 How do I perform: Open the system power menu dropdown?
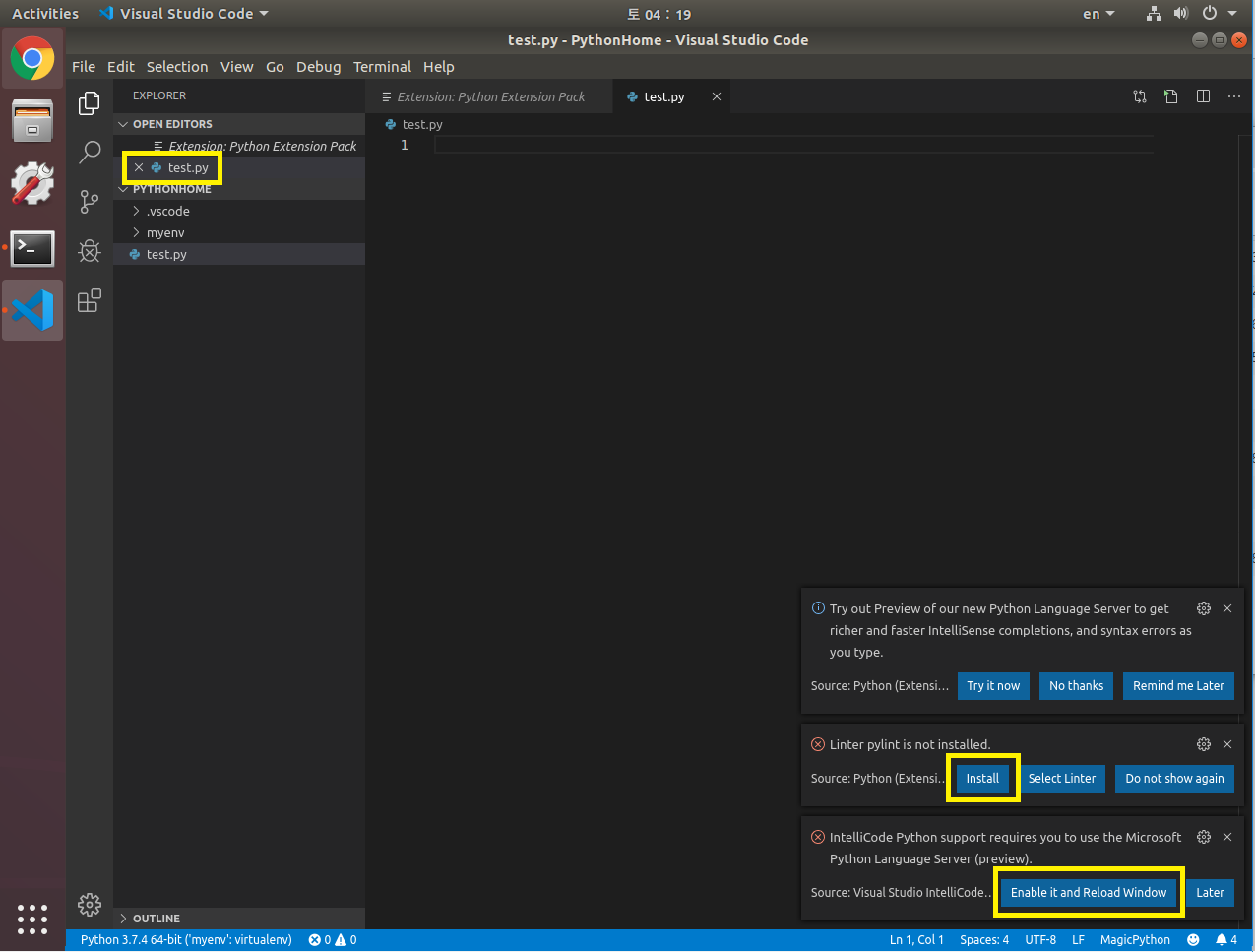tap(1219, 14)
